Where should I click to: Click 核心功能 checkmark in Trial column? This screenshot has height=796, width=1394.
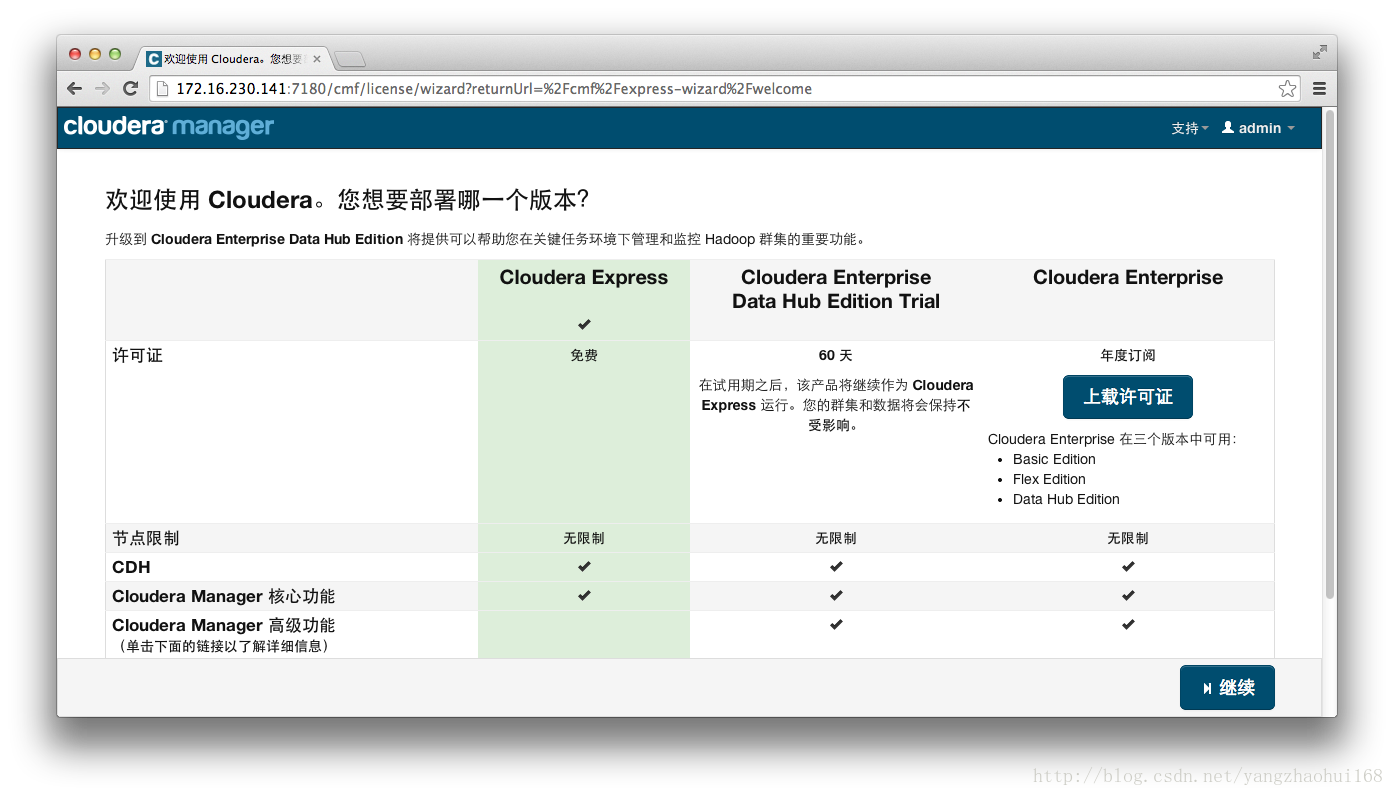coord(836,595)
